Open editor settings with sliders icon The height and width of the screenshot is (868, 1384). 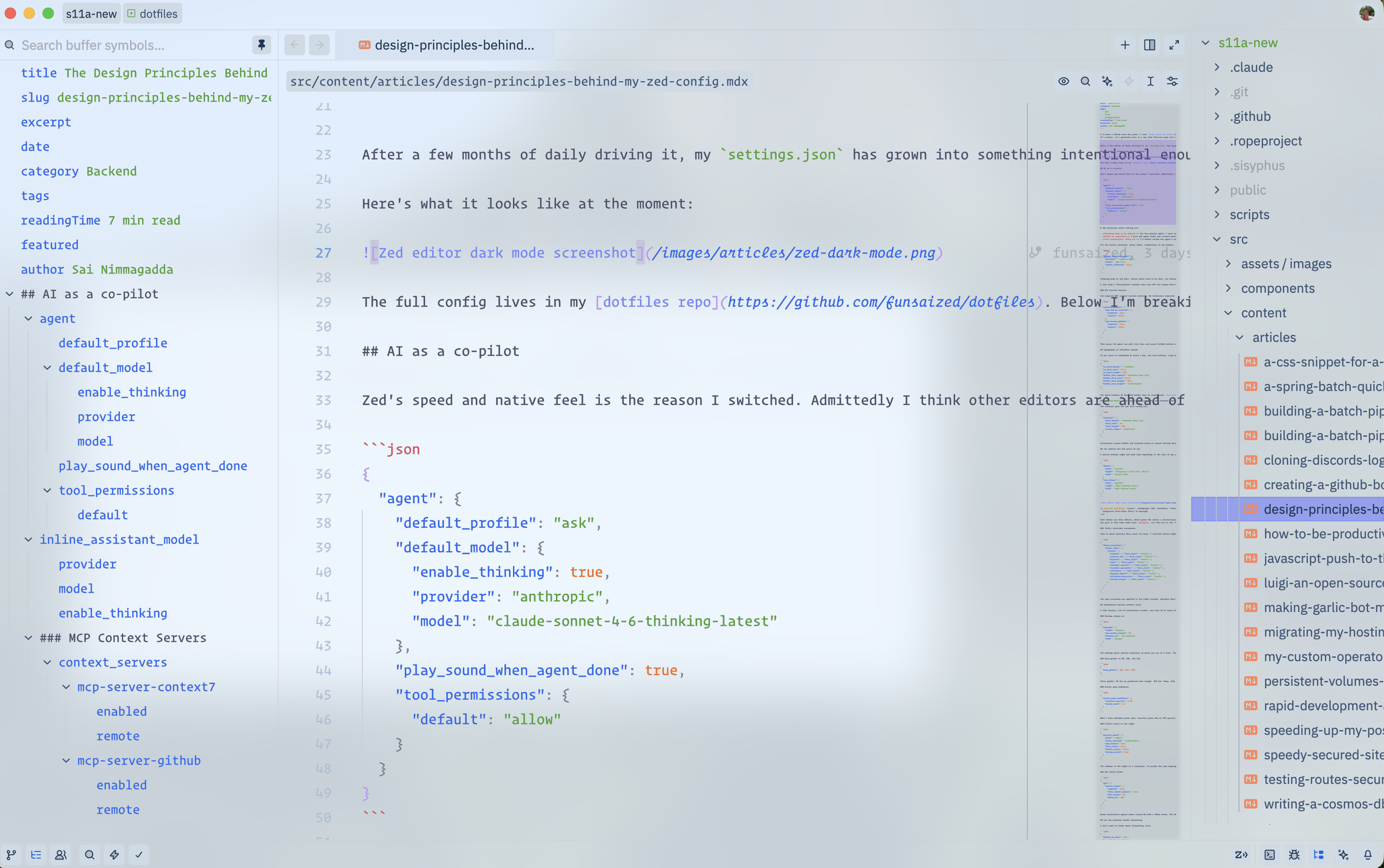coord(1172,81)
